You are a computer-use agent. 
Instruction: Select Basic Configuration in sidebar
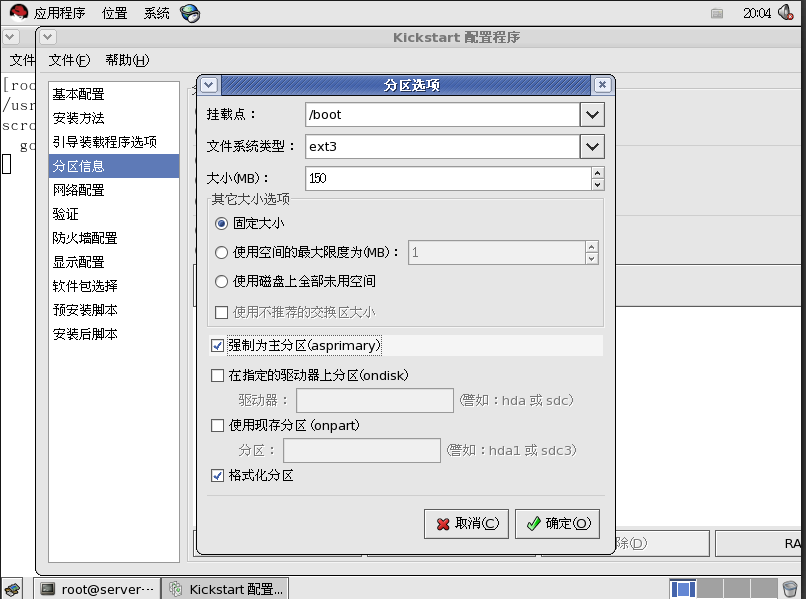click(114, 95)
